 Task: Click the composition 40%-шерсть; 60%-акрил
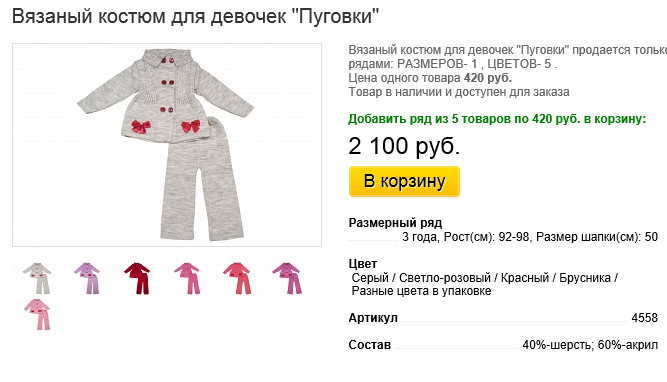pos(590,345)
